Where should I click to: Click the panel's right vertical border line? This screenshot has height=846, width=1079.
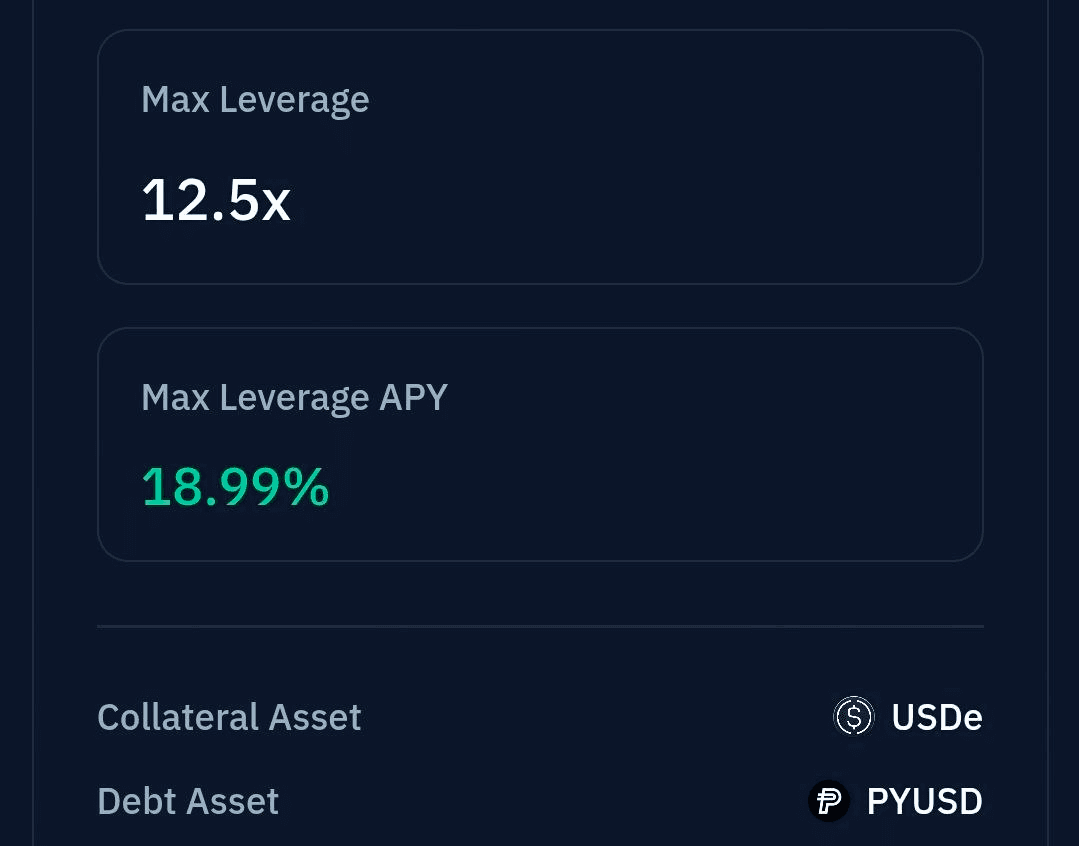[x=1048, y=423]
